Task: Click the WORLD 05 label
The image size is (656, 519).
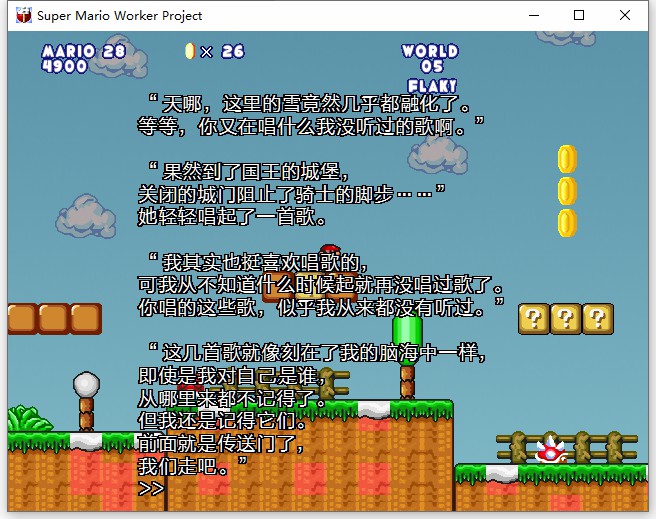Action: tap(430, 59)
